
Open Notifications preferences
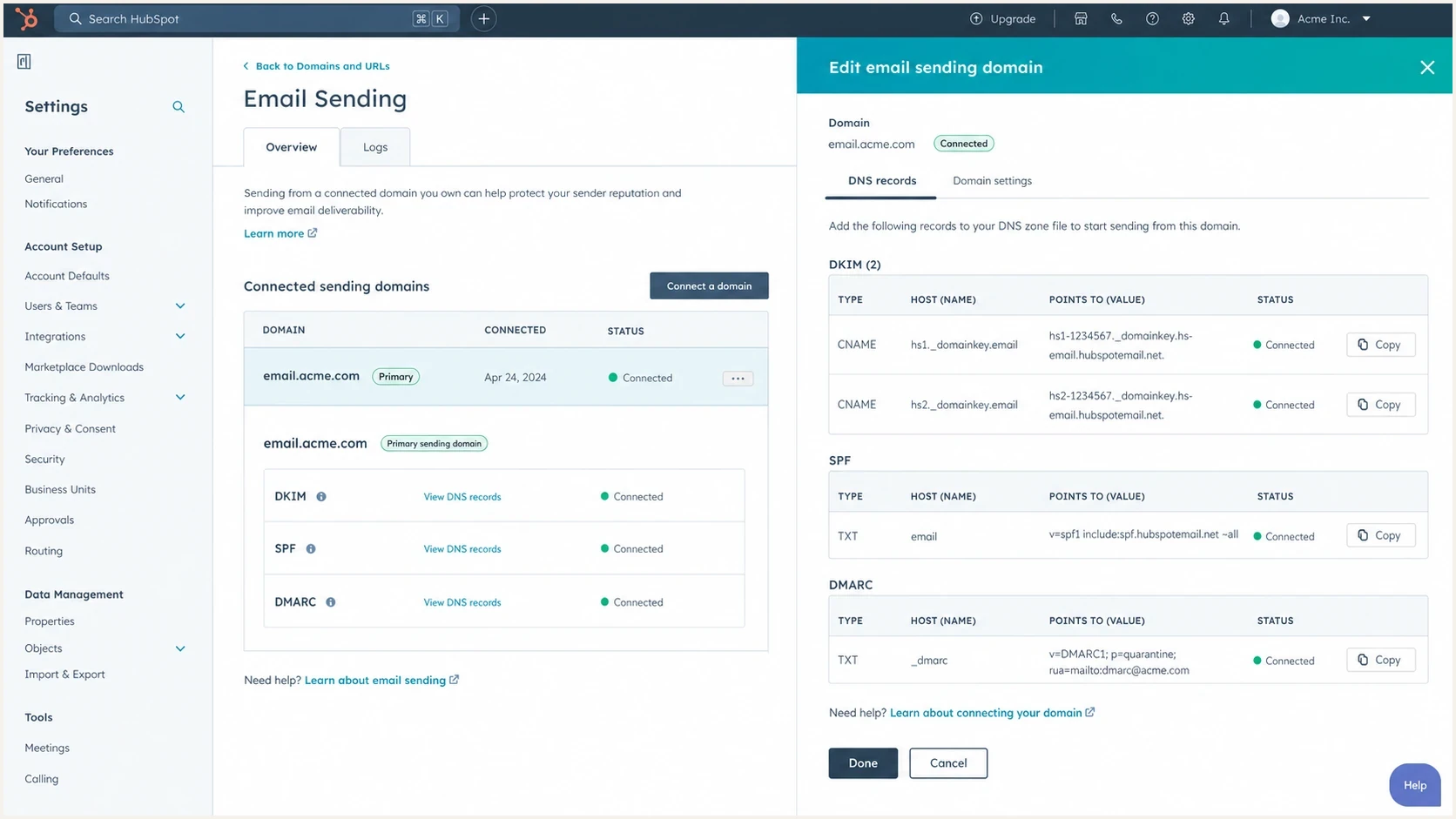(x=56, y=204)
